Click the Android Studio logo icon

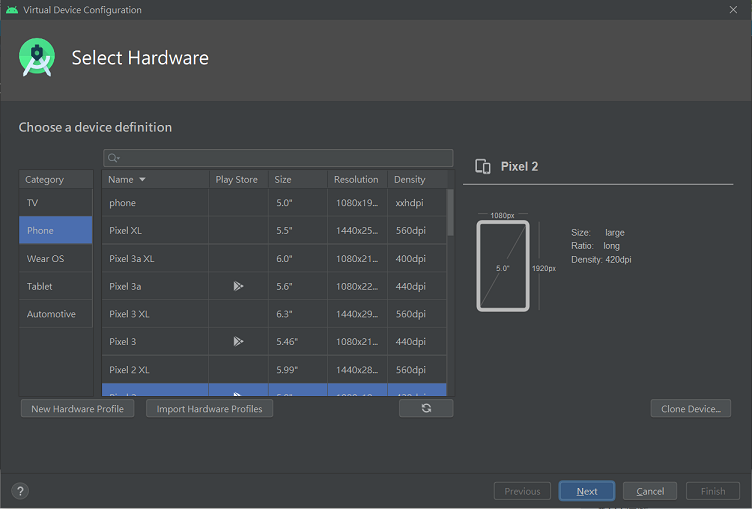[37, 57]
